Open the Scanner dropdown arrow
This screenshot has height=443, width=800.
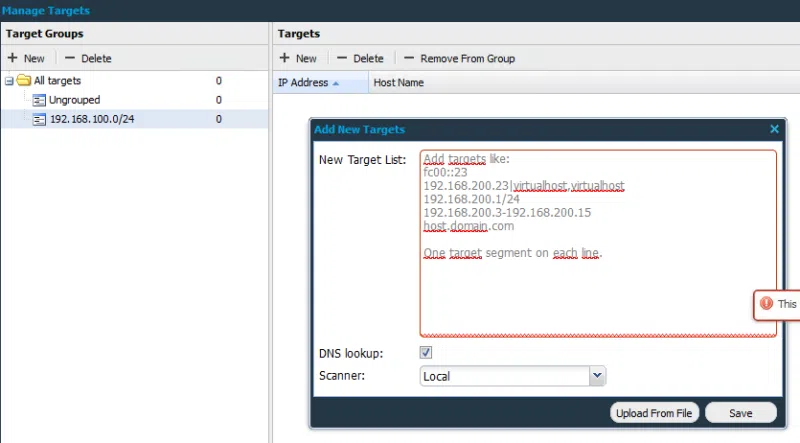click(x=597, y=376)
